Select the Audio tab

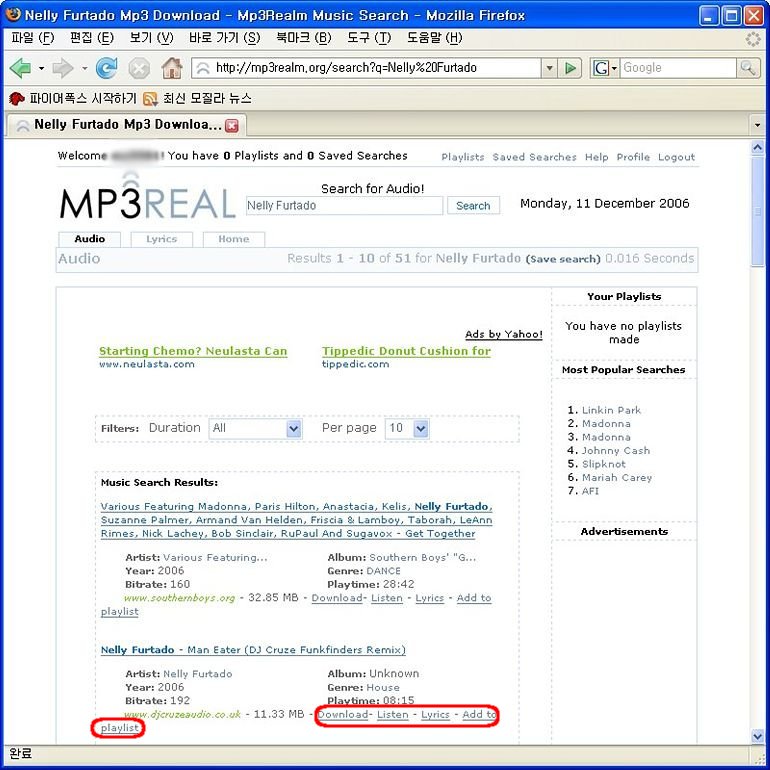point(89,239)
